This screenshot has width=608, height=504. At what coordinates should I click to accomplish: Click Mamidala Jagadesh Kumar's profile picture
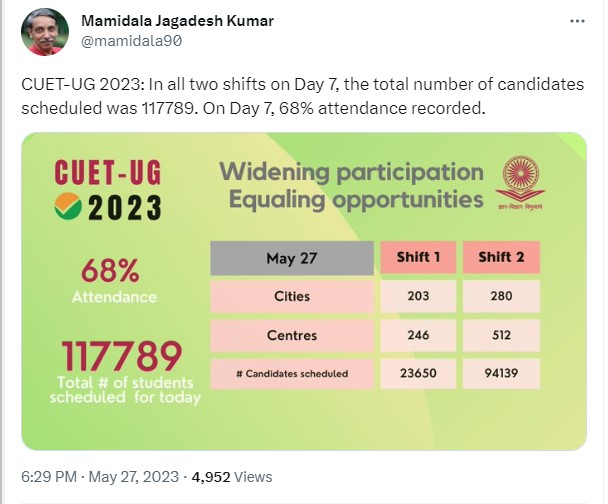click(45, 35)
